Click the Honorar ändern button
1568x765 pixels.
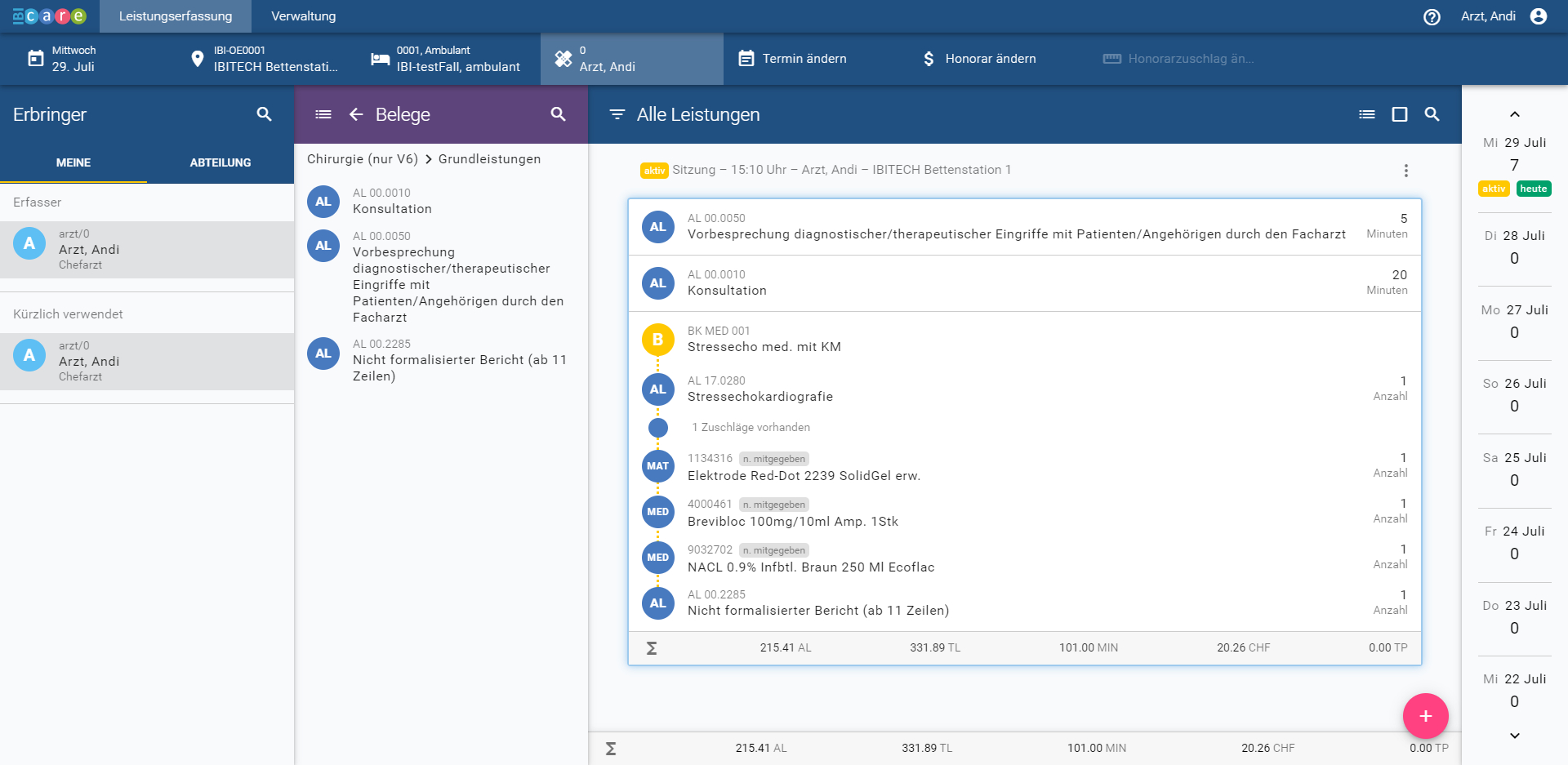(x=978, y=59)
